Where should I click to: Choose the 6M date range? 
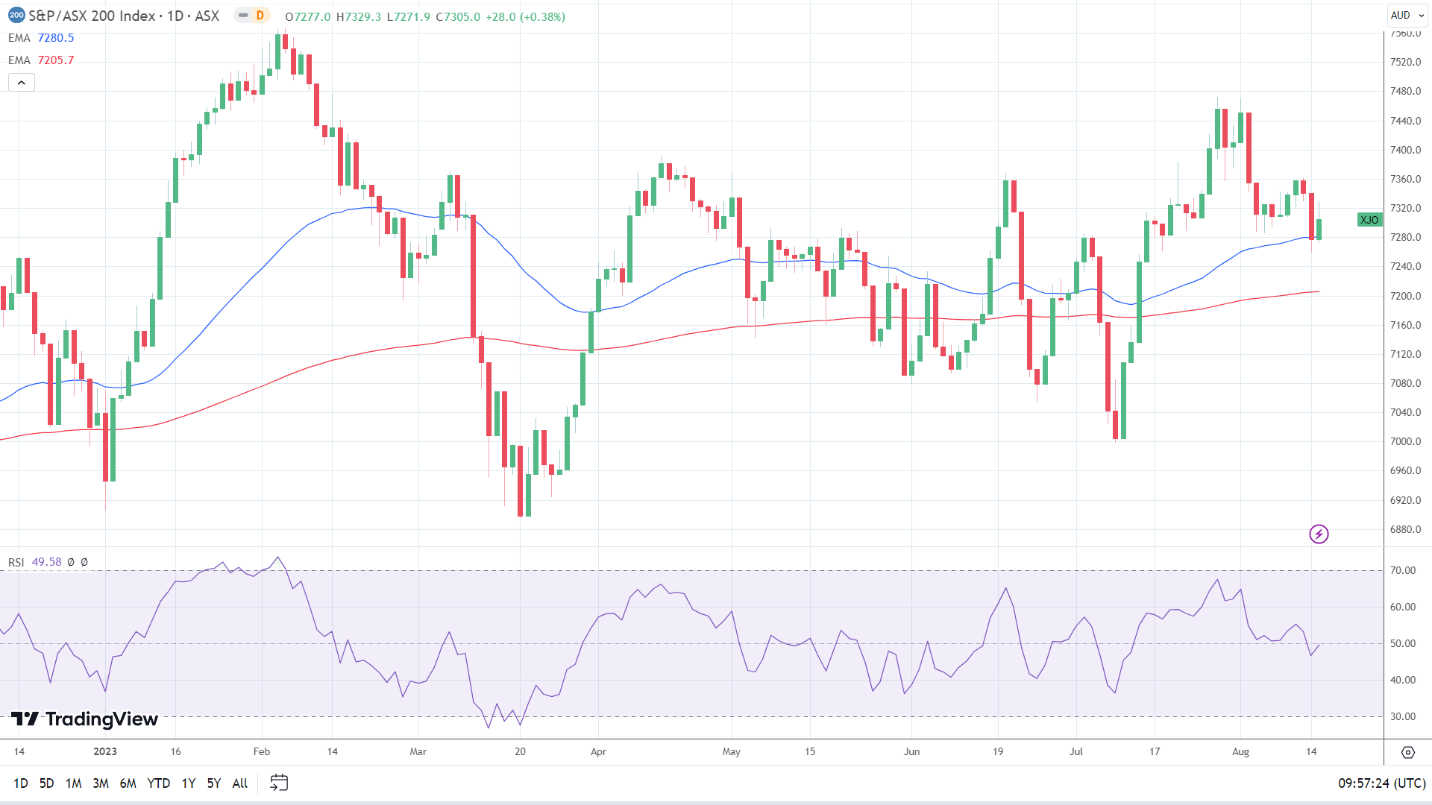[x=128, y=783]
